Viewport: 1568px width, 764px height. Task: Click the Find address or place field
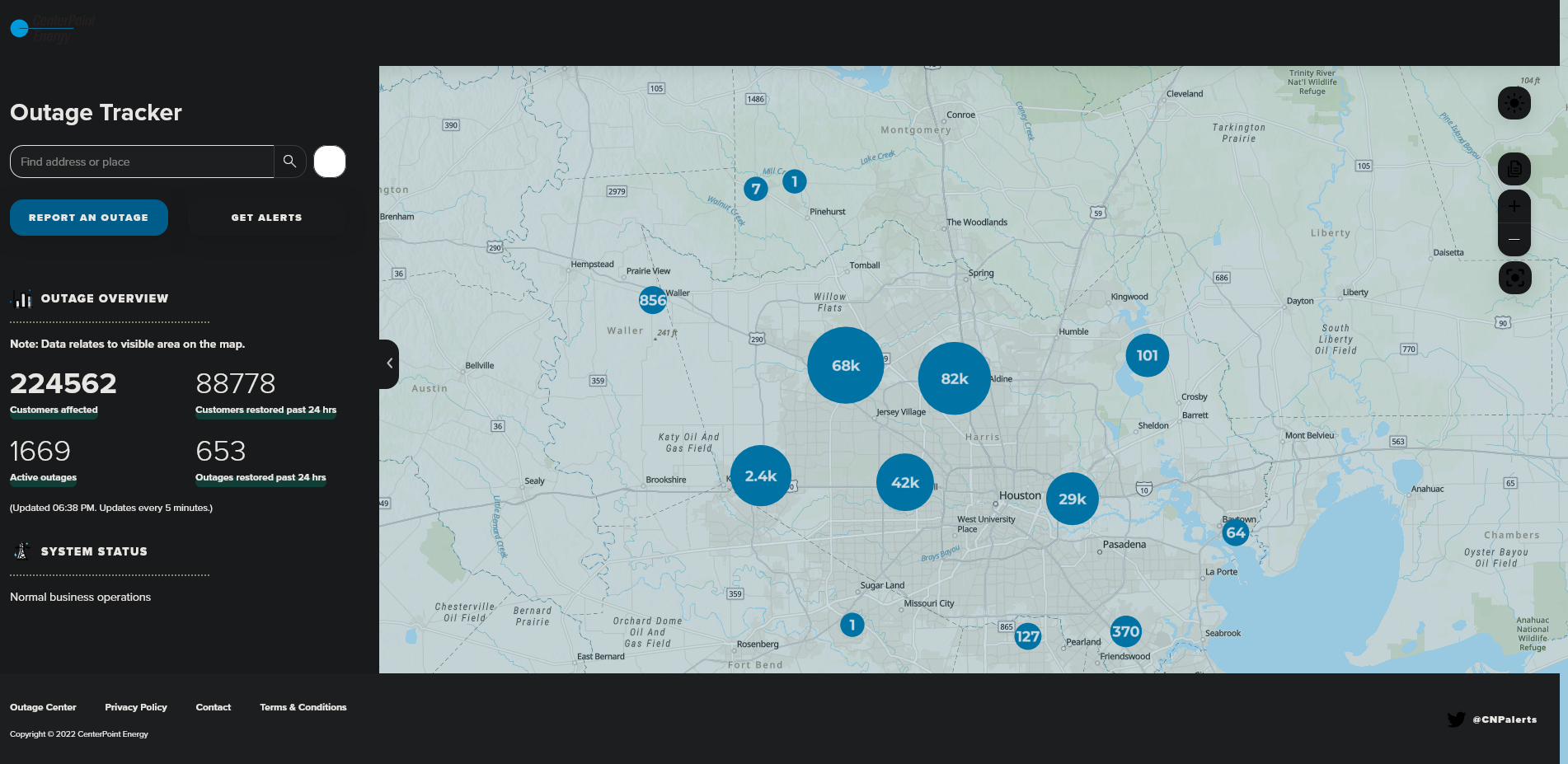142,162
